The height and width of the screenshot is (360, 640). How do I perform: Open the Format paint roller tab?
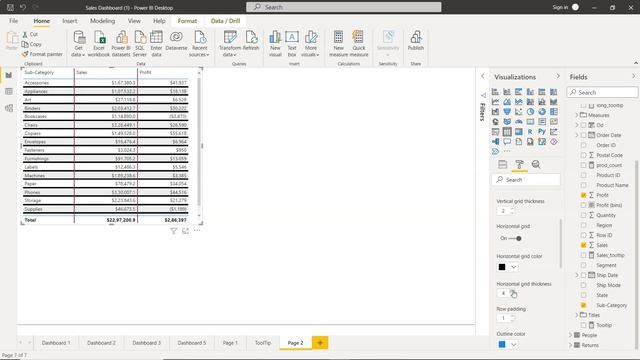coord(519,164)
